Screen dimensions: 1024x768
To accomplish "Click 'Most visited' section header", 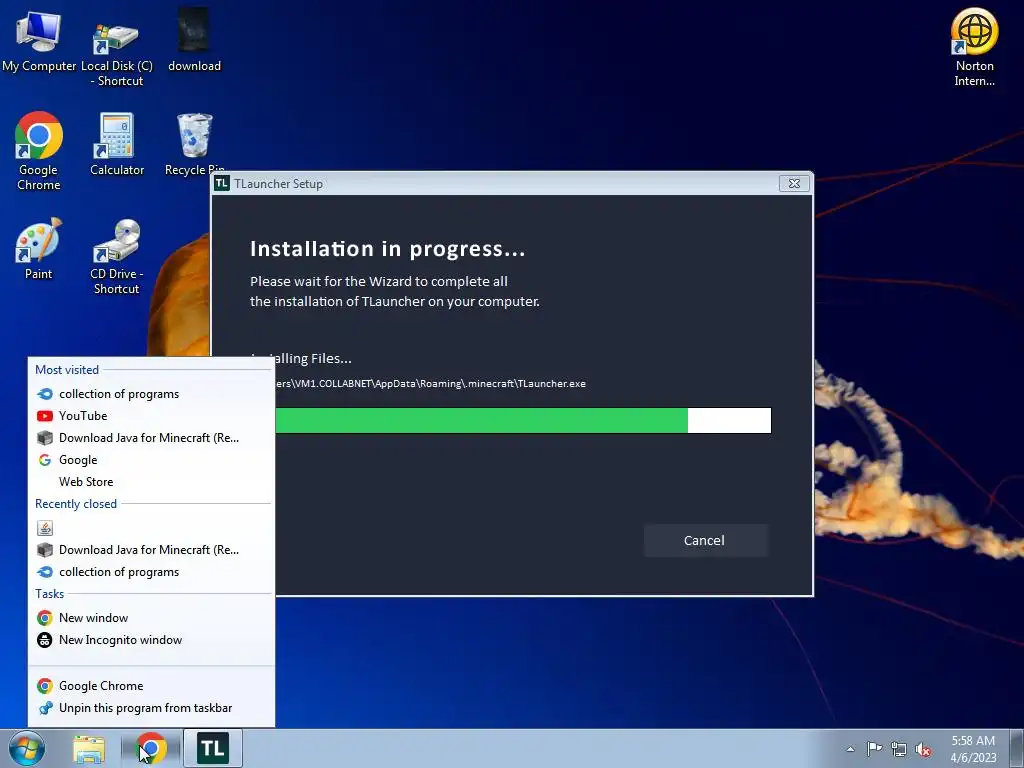I will click(67, 370).
